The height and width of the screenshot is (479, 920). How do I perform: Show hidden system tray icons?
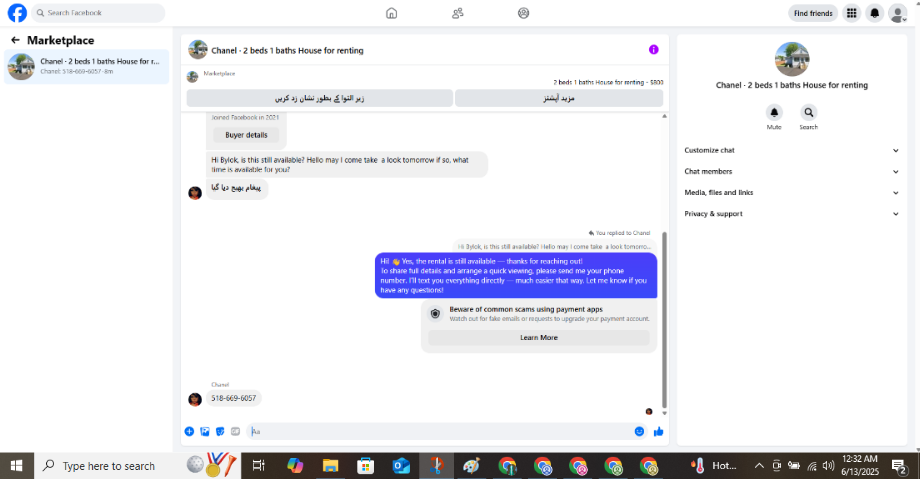(759, 466)
